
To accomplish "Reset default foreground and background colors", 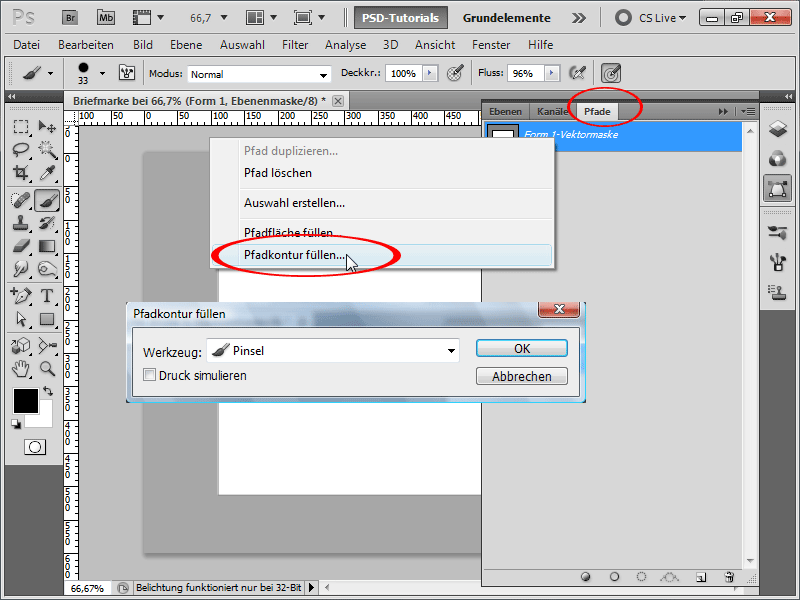I will [16, 423].
